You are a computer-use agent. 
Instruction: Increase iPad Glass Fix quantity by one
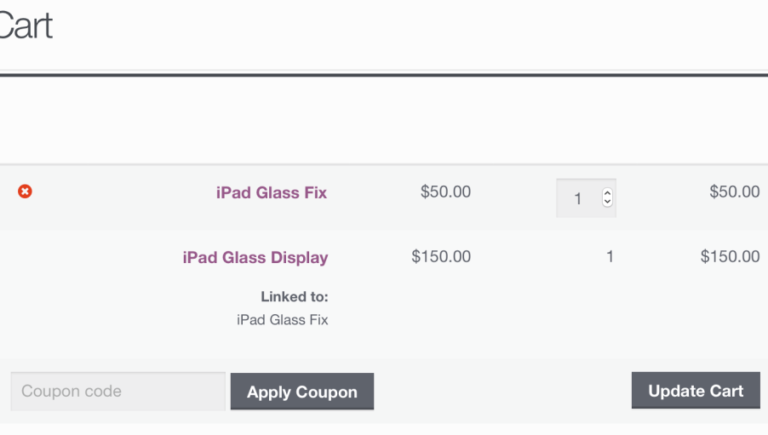point(607,193)
